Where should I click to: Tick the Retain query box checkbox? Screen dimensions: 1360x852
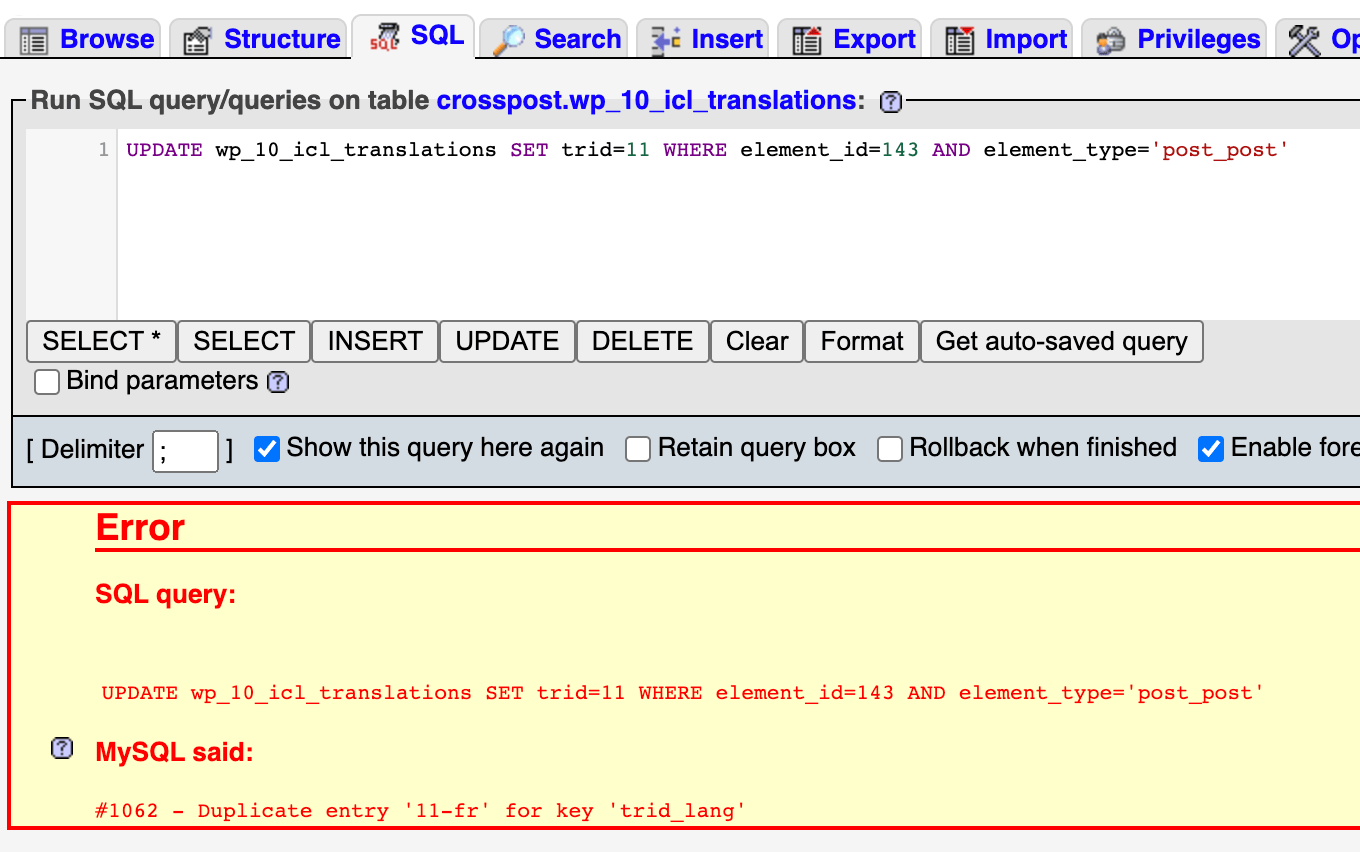tap(638, 449)
